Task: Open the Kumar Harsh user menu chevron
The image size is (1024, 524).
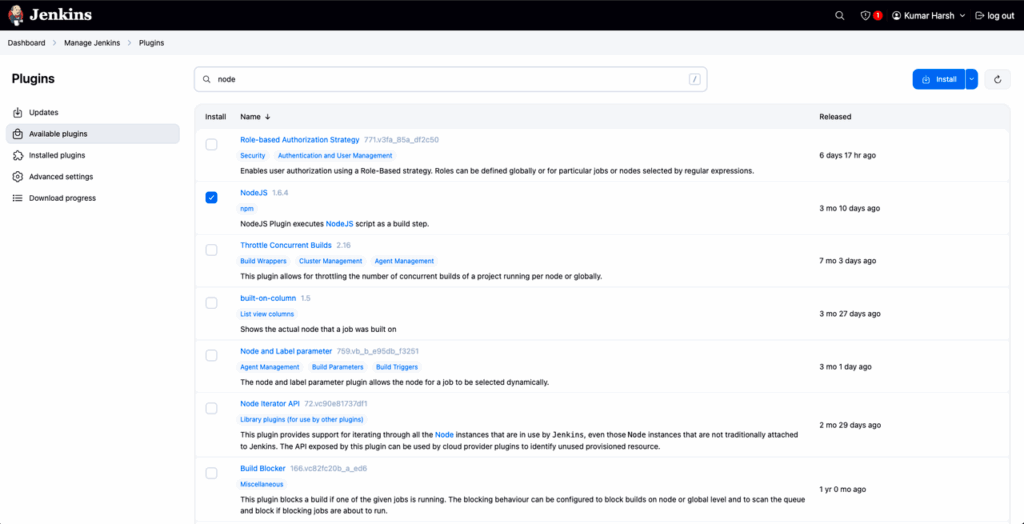Action: click(962, 16)
